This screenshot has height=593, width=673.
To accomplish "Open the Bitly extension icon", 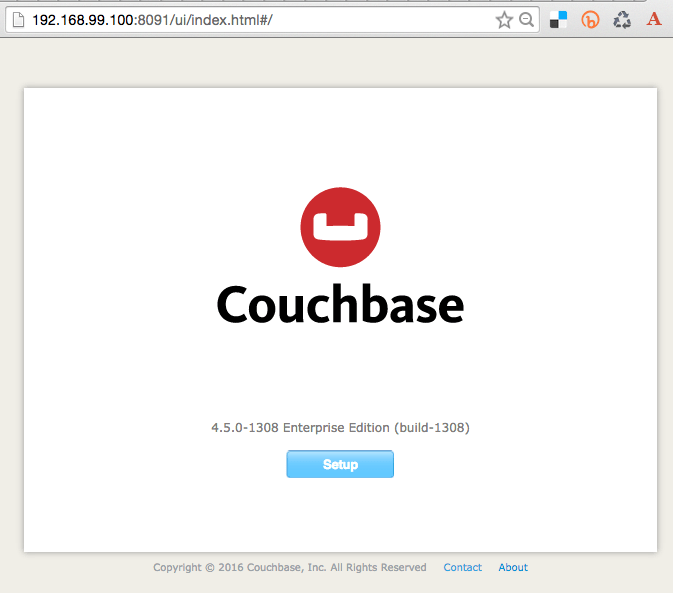I will click(590, 20).
